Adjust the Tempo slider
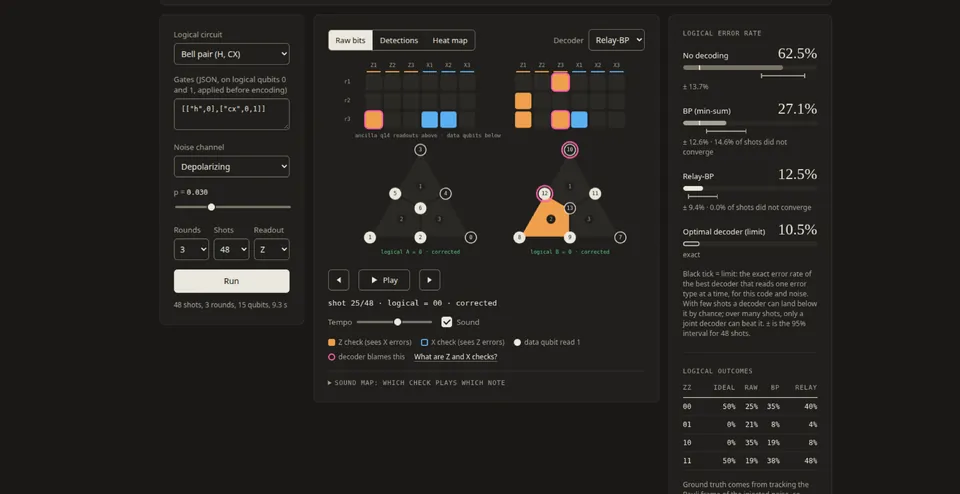The height and width of the screenshot is (494, 960). point(394,322)
